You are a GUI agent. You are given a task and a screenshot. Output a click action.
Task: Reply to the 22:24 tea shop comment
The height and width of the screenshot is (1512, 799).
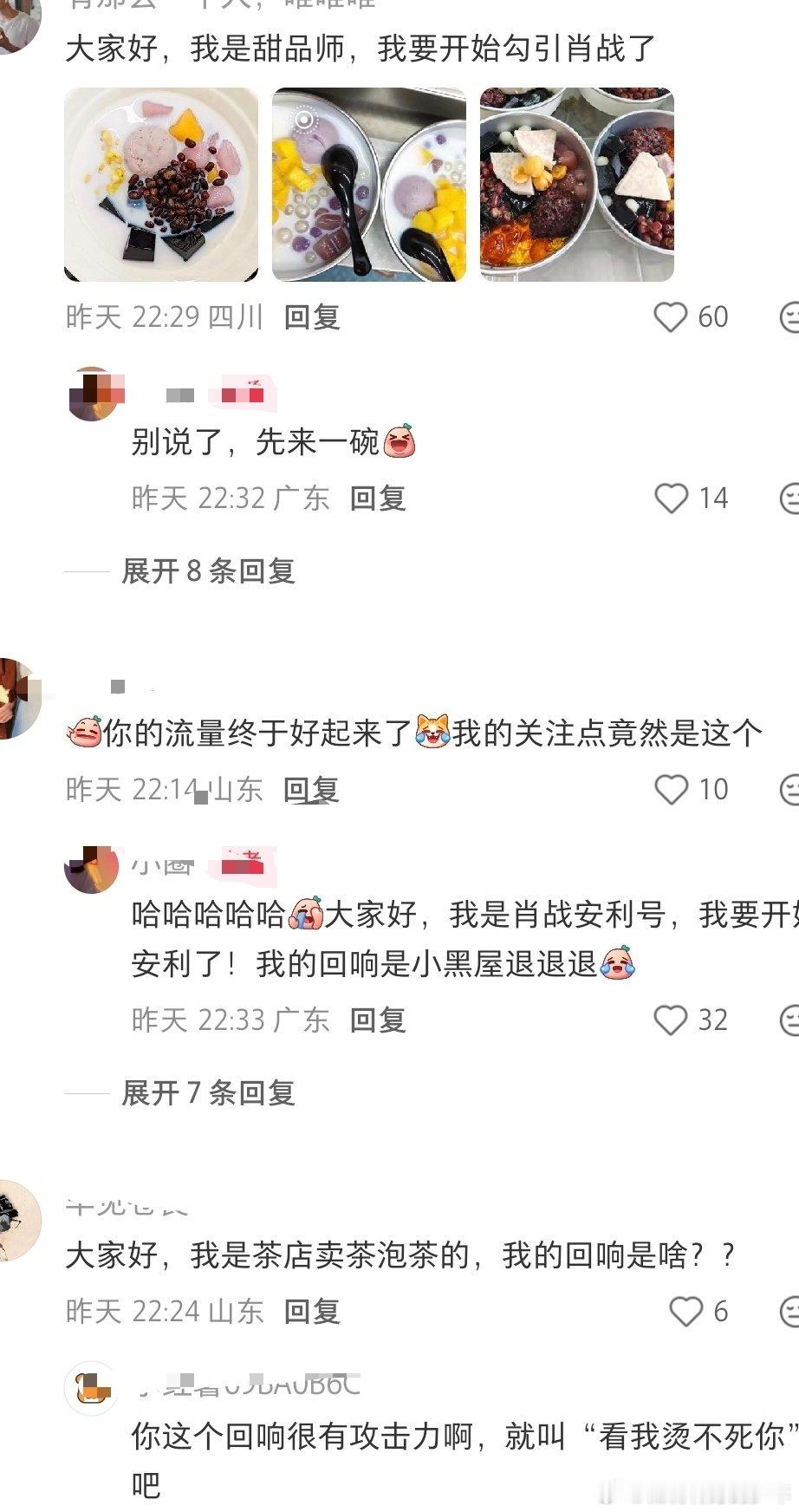(x=312, y=1312)
